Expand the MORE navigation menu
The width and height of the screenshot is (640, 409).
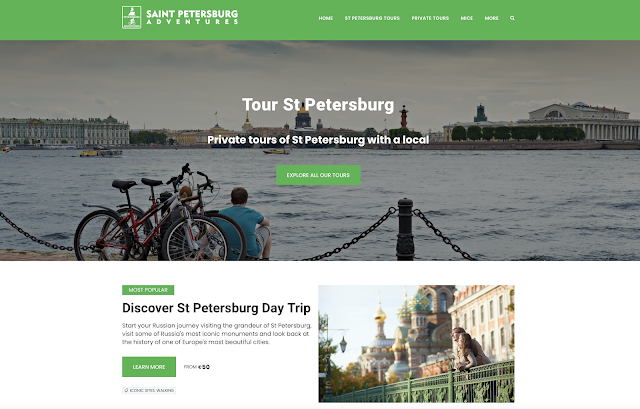point(491,18)
